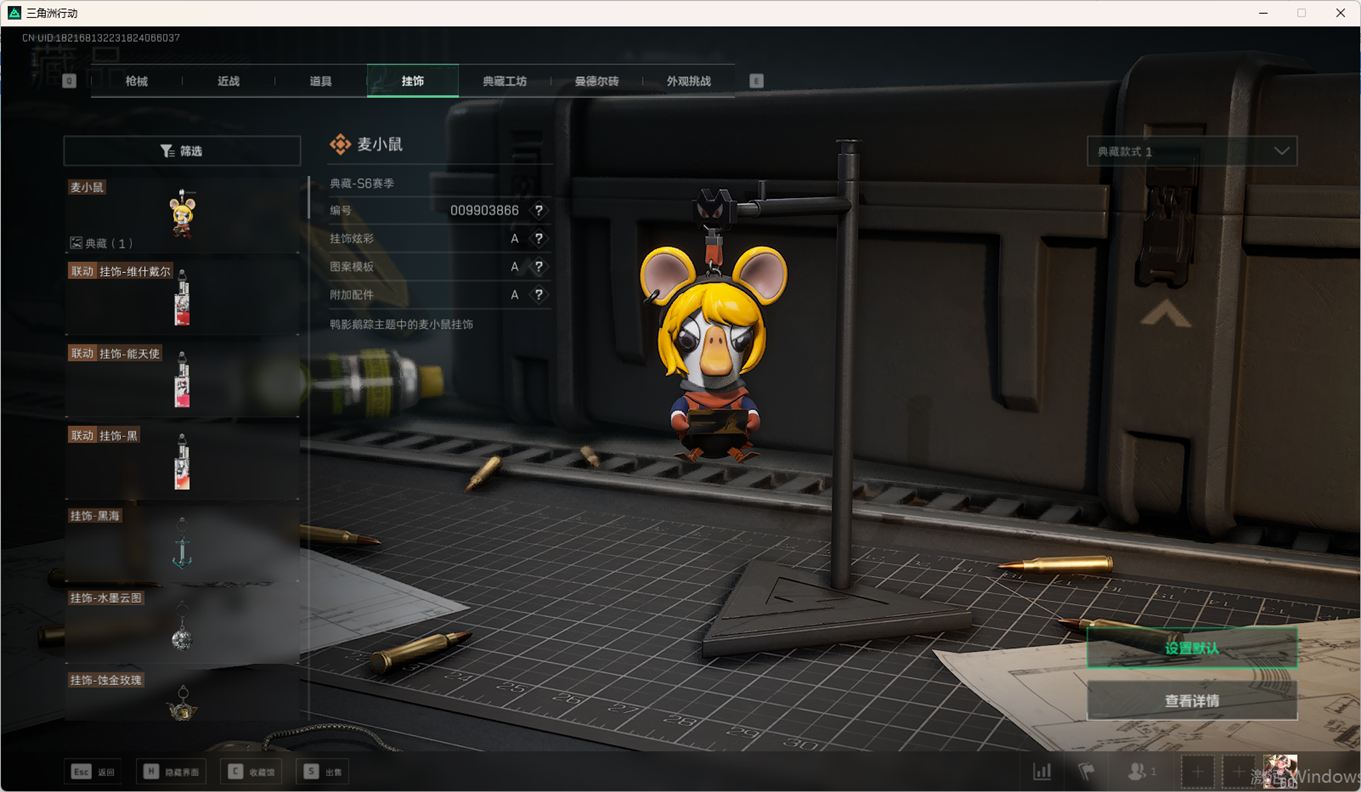Click the orange rarity icon beside 麦小鼠 title
The image size is (1361, 792).
340,145
